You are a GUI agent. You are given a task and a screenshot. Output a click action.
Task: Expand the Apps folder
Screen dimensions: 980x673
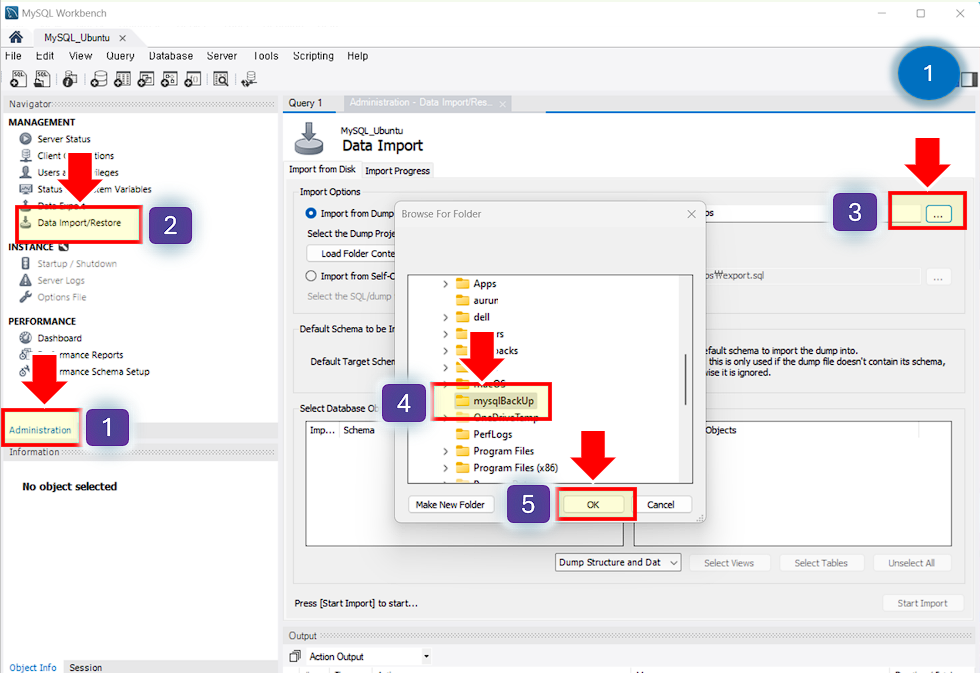point(445,284)
